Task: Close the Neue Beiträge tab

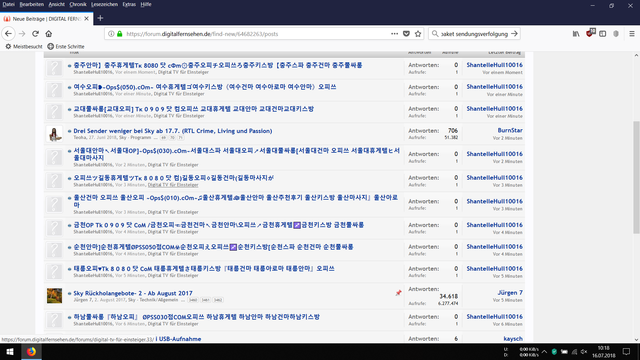Action: click(87, 19)
